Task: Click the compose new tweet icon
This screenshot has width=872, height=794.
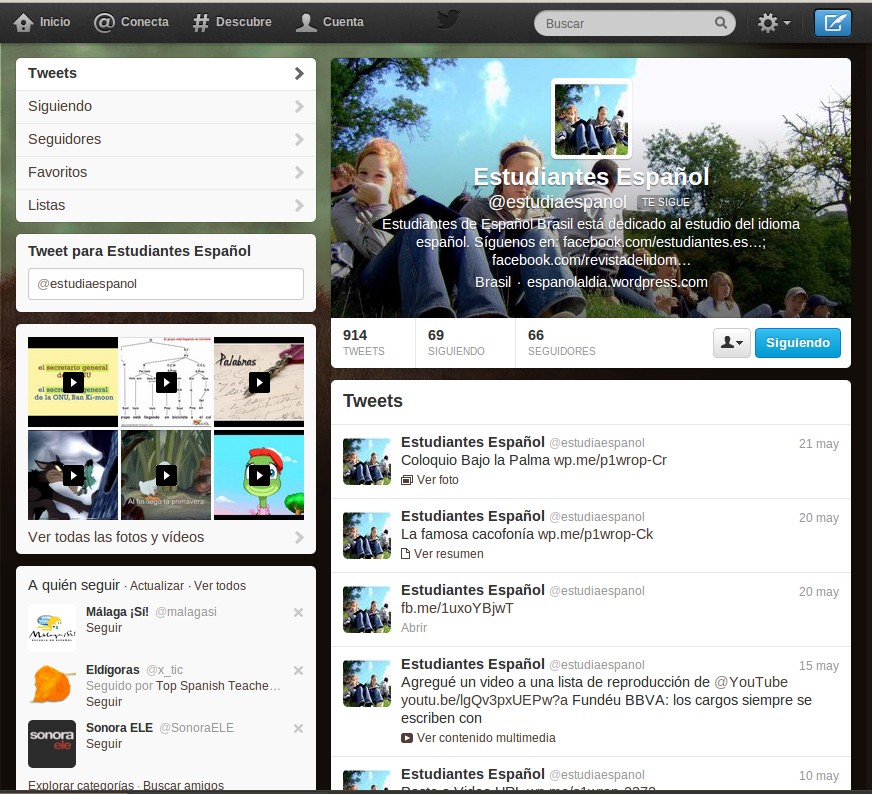Action: (832, 22)
